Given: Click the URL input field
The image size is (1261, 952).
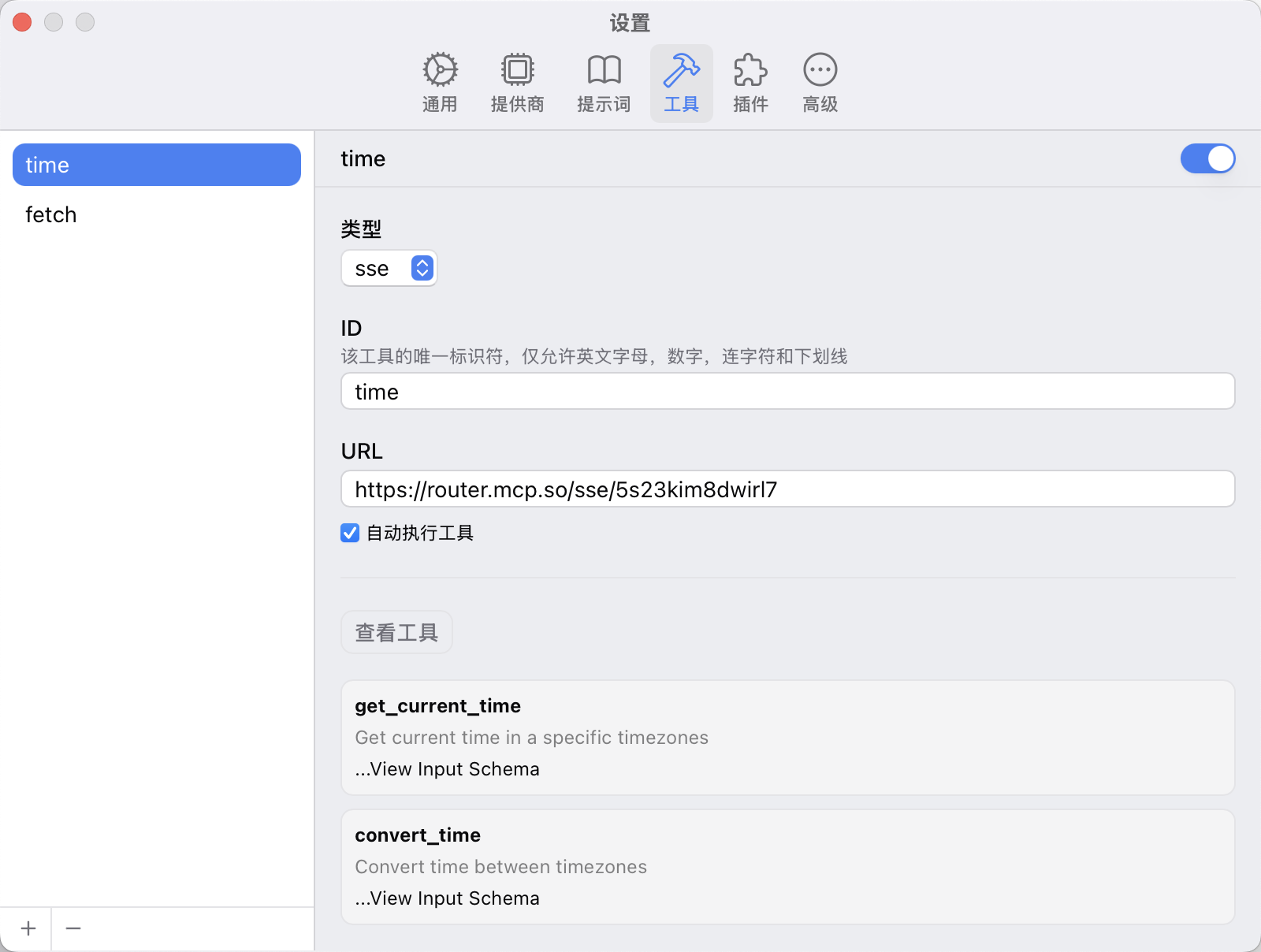Looking at the screenshot, I should 787,489.
